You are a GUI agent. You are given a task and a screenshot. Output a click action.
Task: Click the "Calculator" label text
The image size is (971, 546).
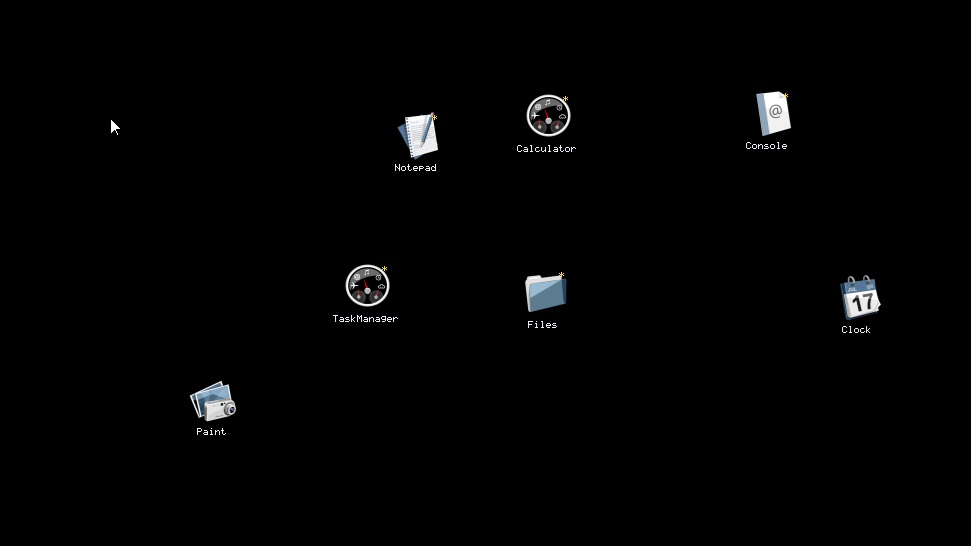pyautogui.click(x=546, y=149)
